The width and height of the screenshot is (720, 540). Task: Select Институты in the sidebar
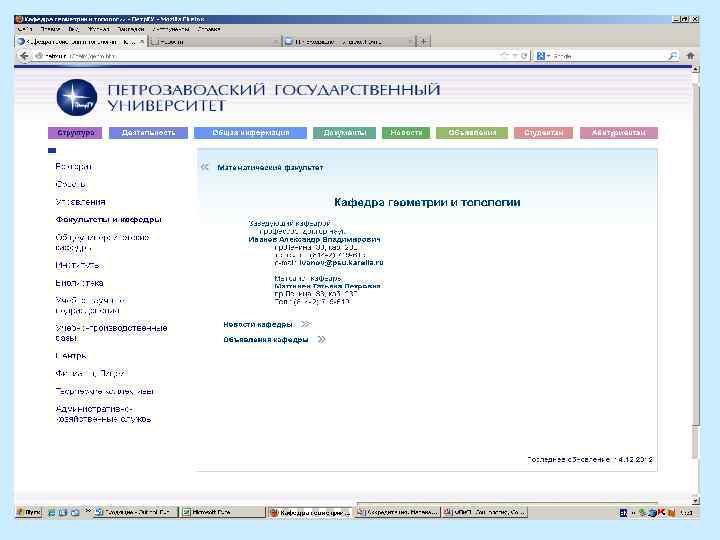78,265
